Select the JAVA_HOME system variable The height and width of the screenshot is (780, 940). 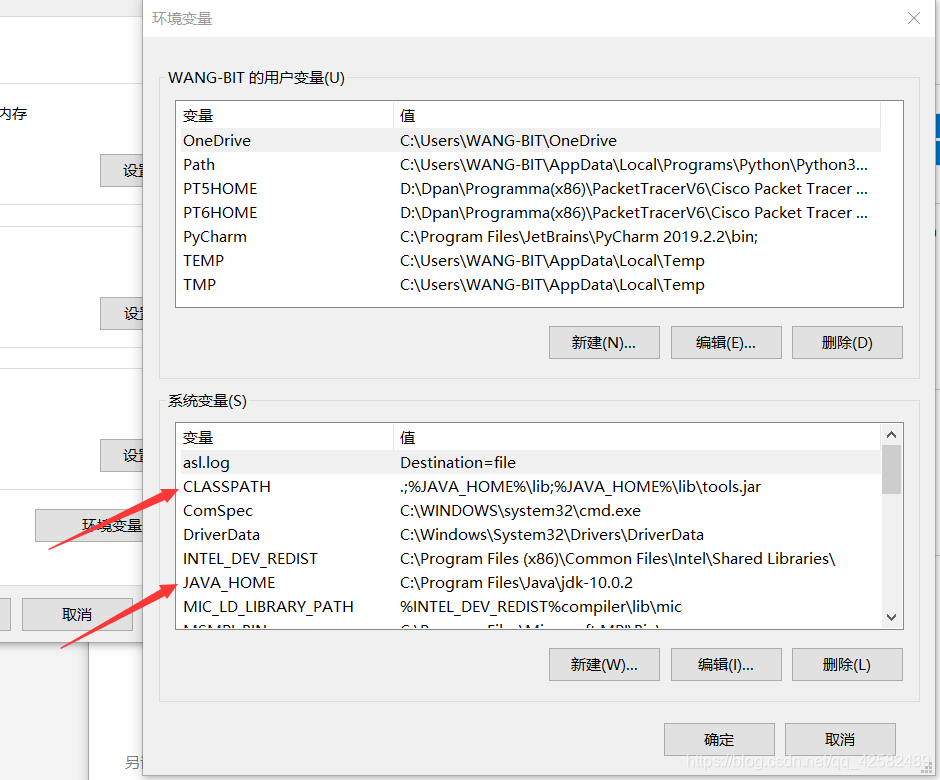tap(531, 582)
